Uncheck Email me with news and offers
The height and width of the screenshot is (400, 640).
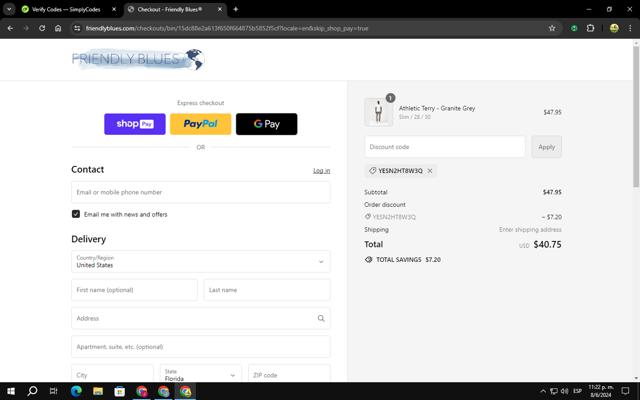point(76,214)
